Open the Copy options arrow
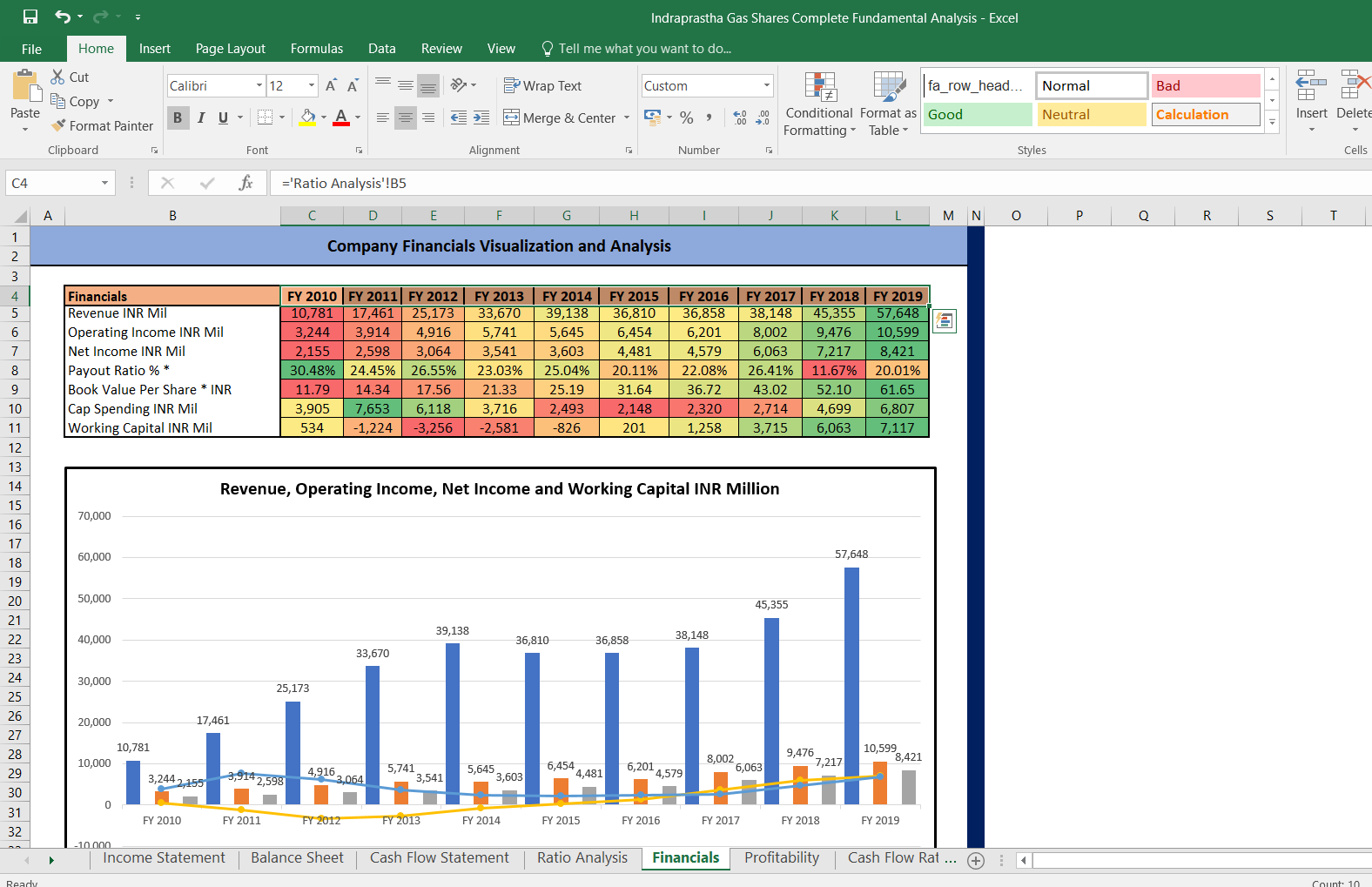 (111, 101)
